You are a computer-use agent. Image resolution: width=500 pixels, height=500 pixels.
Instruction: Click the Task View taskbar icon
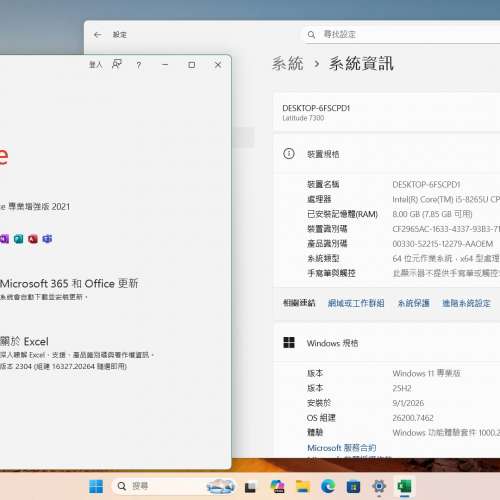tap(250, 487)
